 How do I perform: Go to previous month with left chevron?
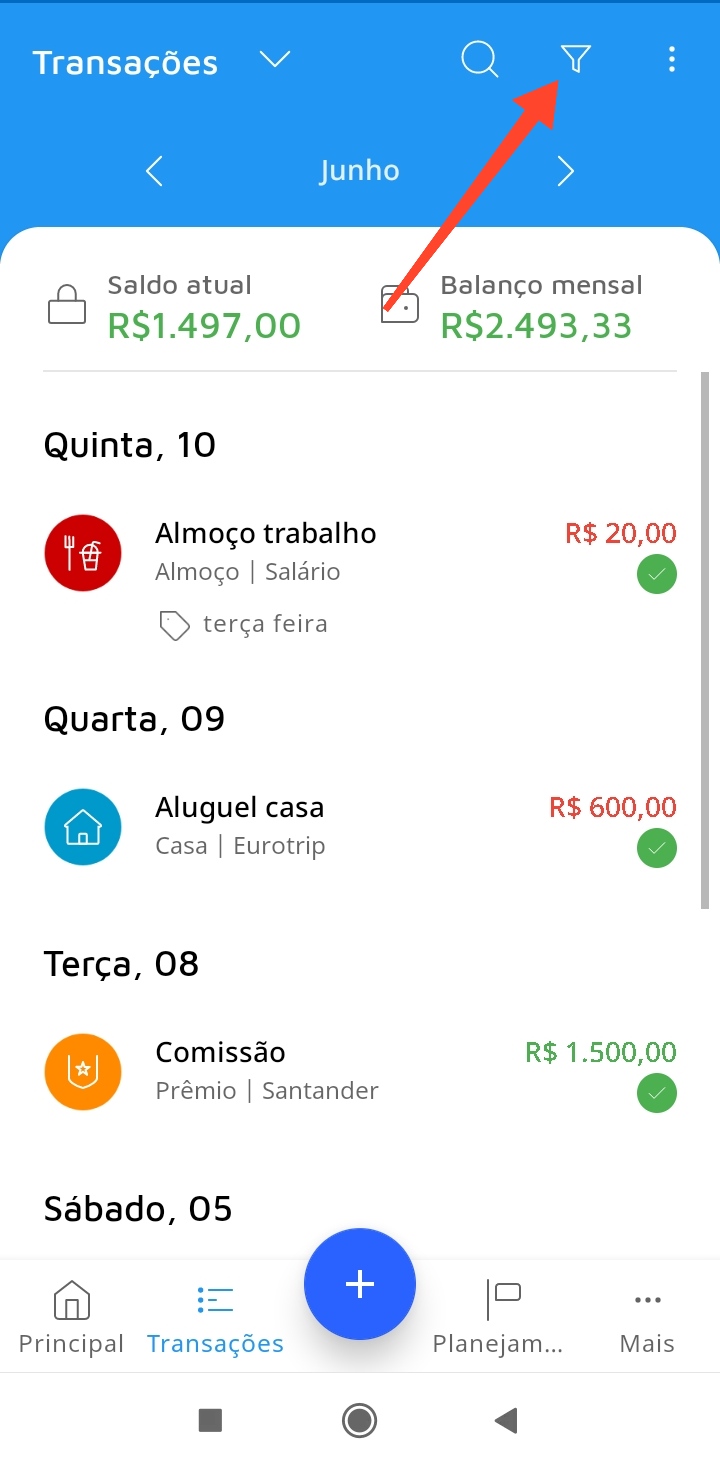154,171
